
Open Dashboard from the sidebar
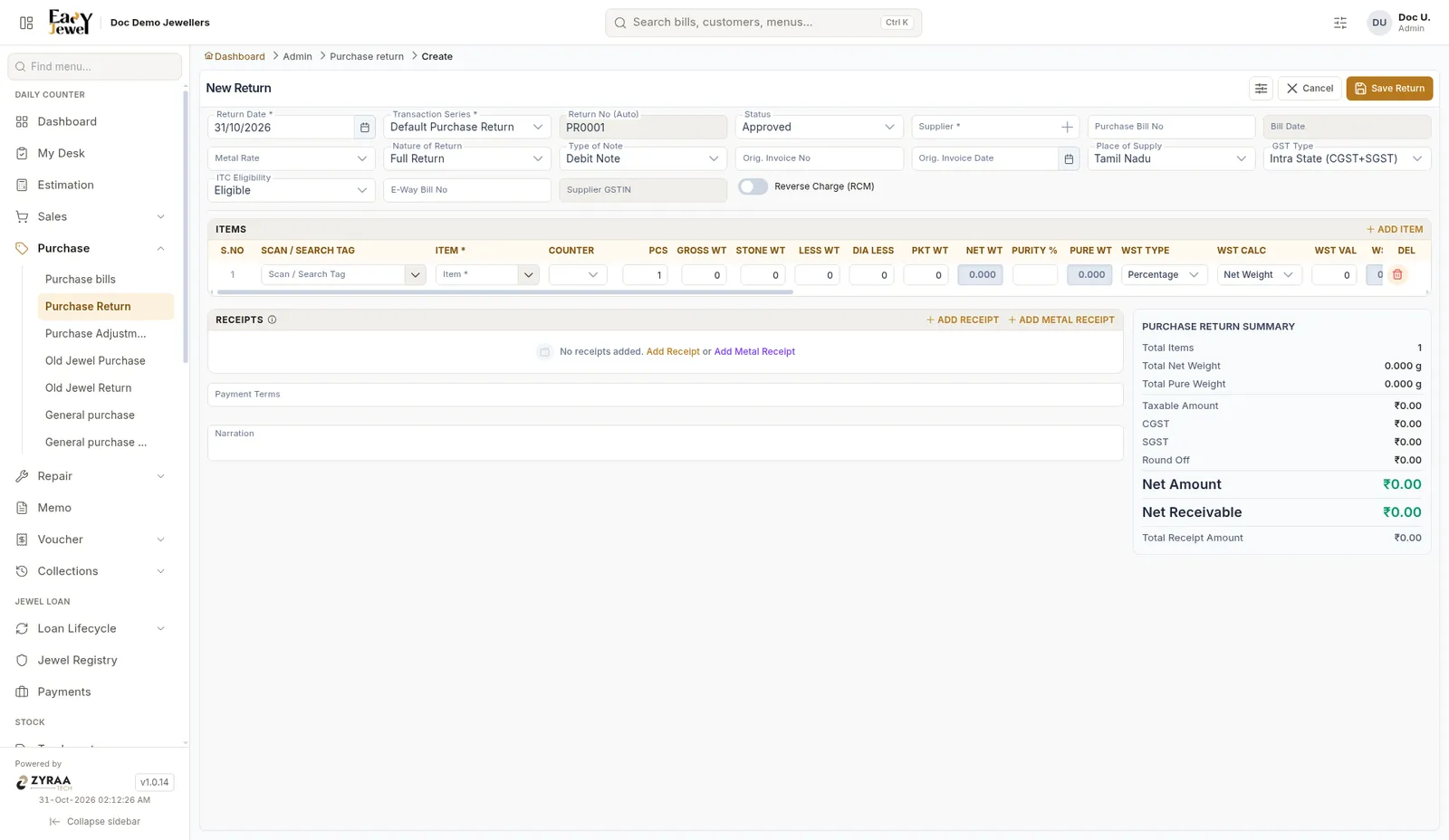[x=95, y=121]
